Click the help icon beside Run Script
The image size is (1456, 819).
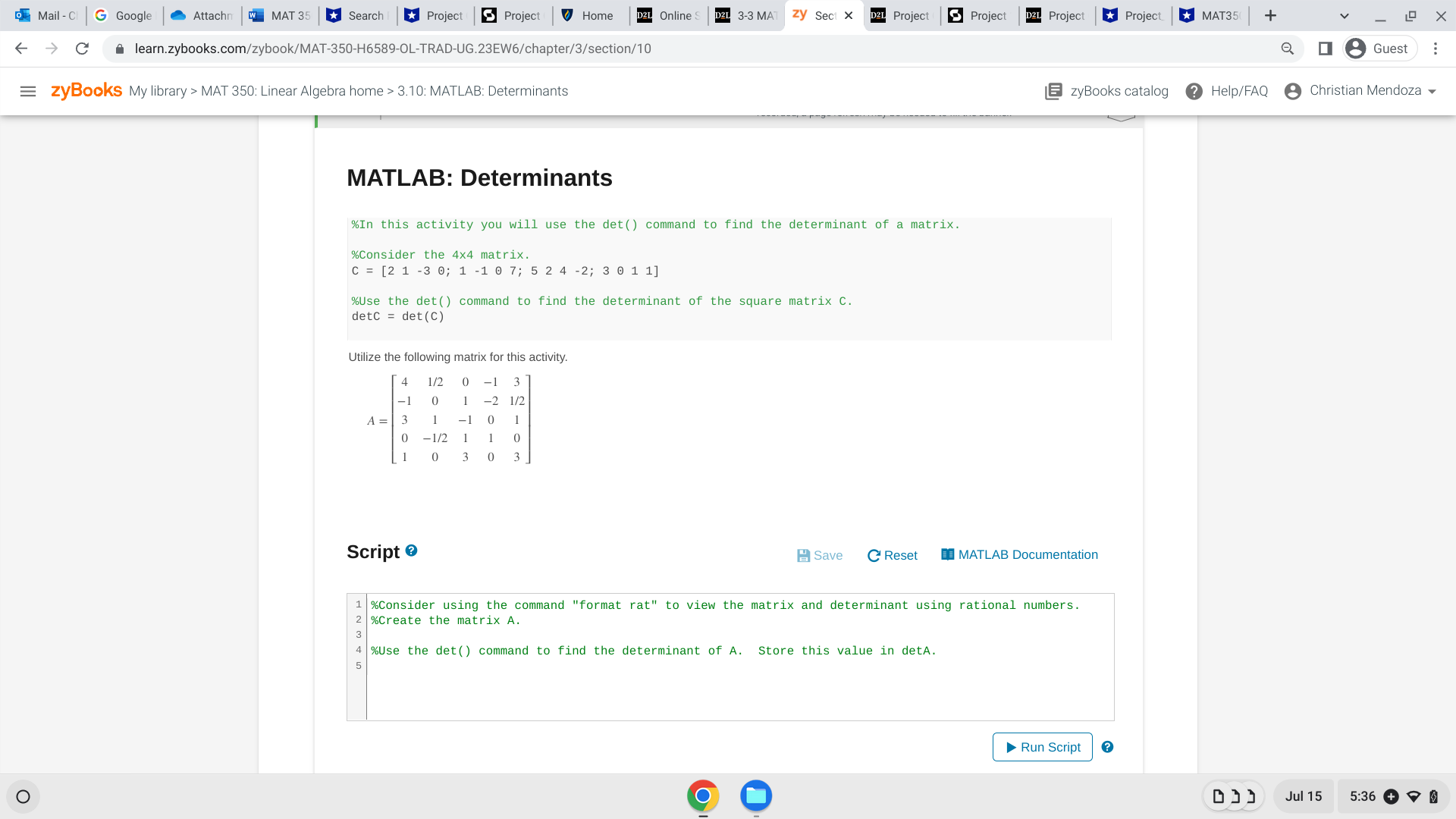pyautogui.click(x=1108, y=747)
